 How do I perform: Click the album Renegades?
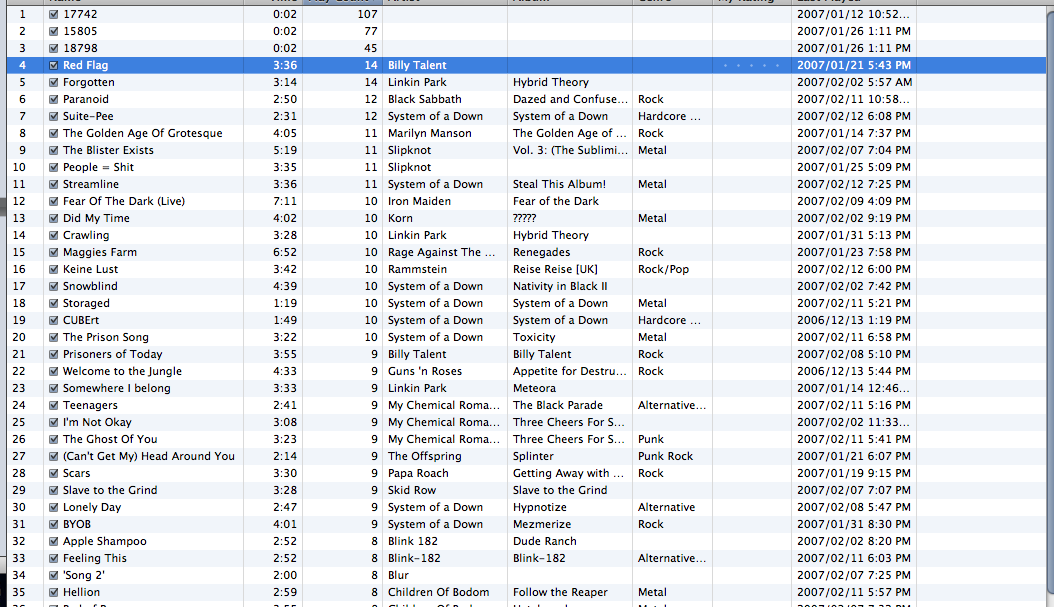click(541, 252)
